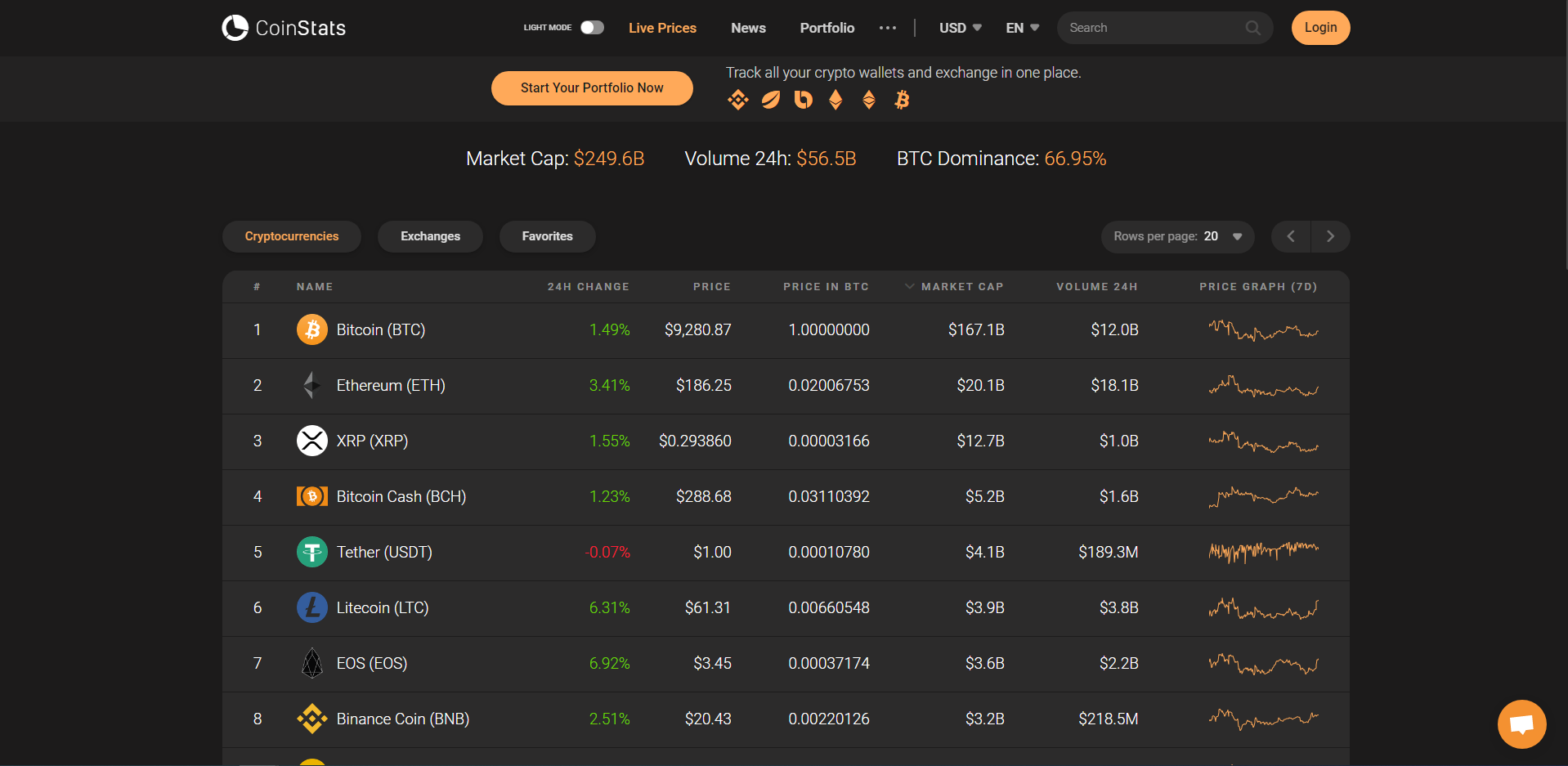The width and height of the screenshot is (1568, 766).
Task: Click the CoinStats logo
Action: (284, 28)
